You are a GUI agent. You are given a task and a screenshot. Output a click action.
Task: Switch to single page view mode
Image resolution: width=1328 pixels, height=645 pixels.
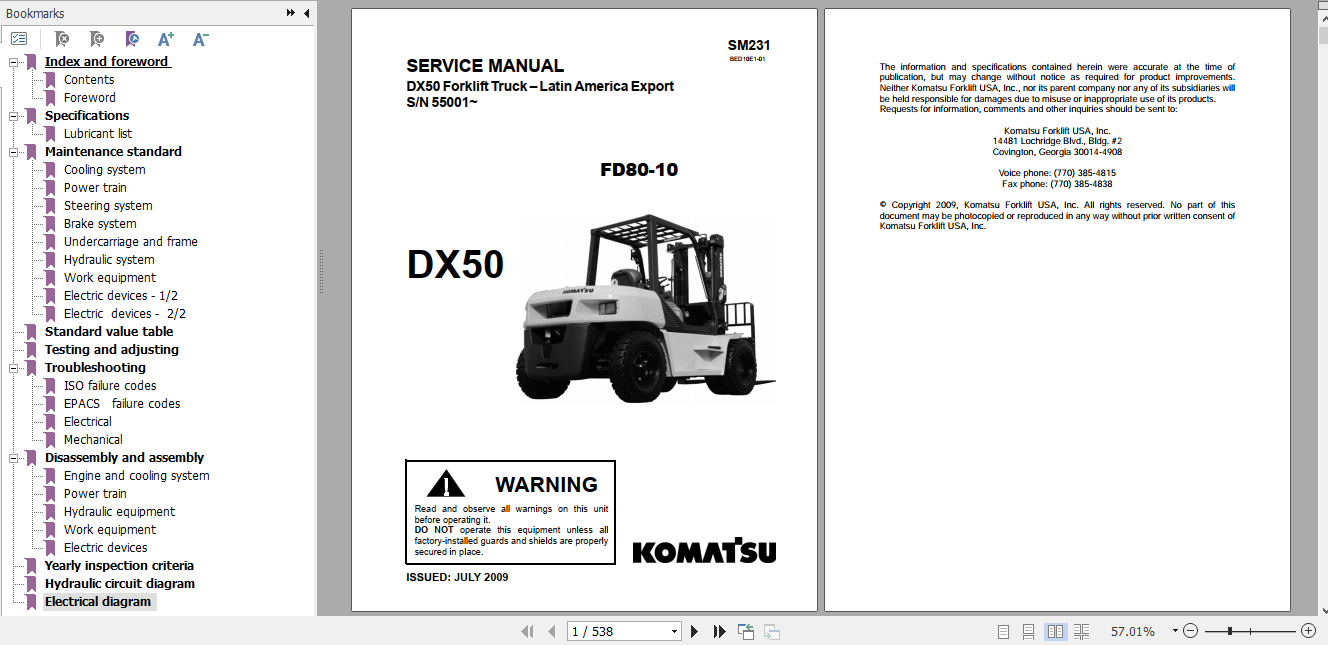coord(1003,631)
